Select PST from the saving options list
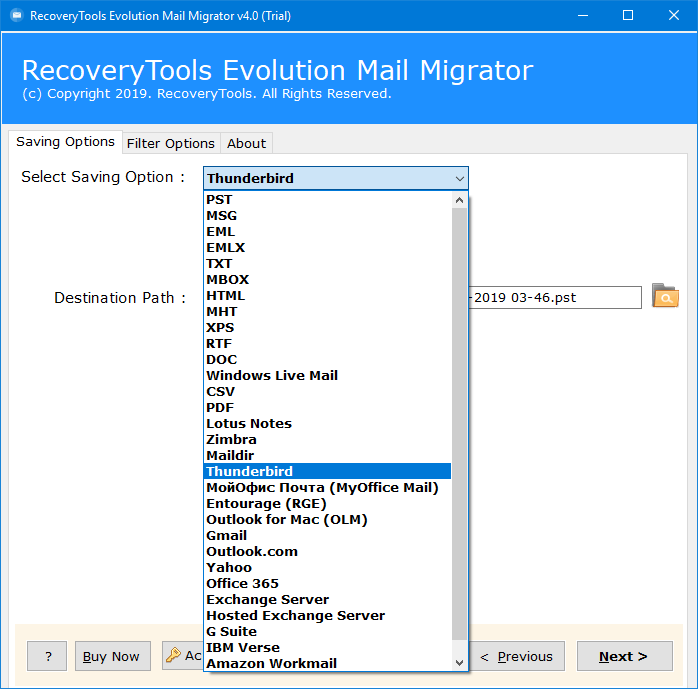The width and height of the screenshot is (698, 689). (x=327, y=200)
